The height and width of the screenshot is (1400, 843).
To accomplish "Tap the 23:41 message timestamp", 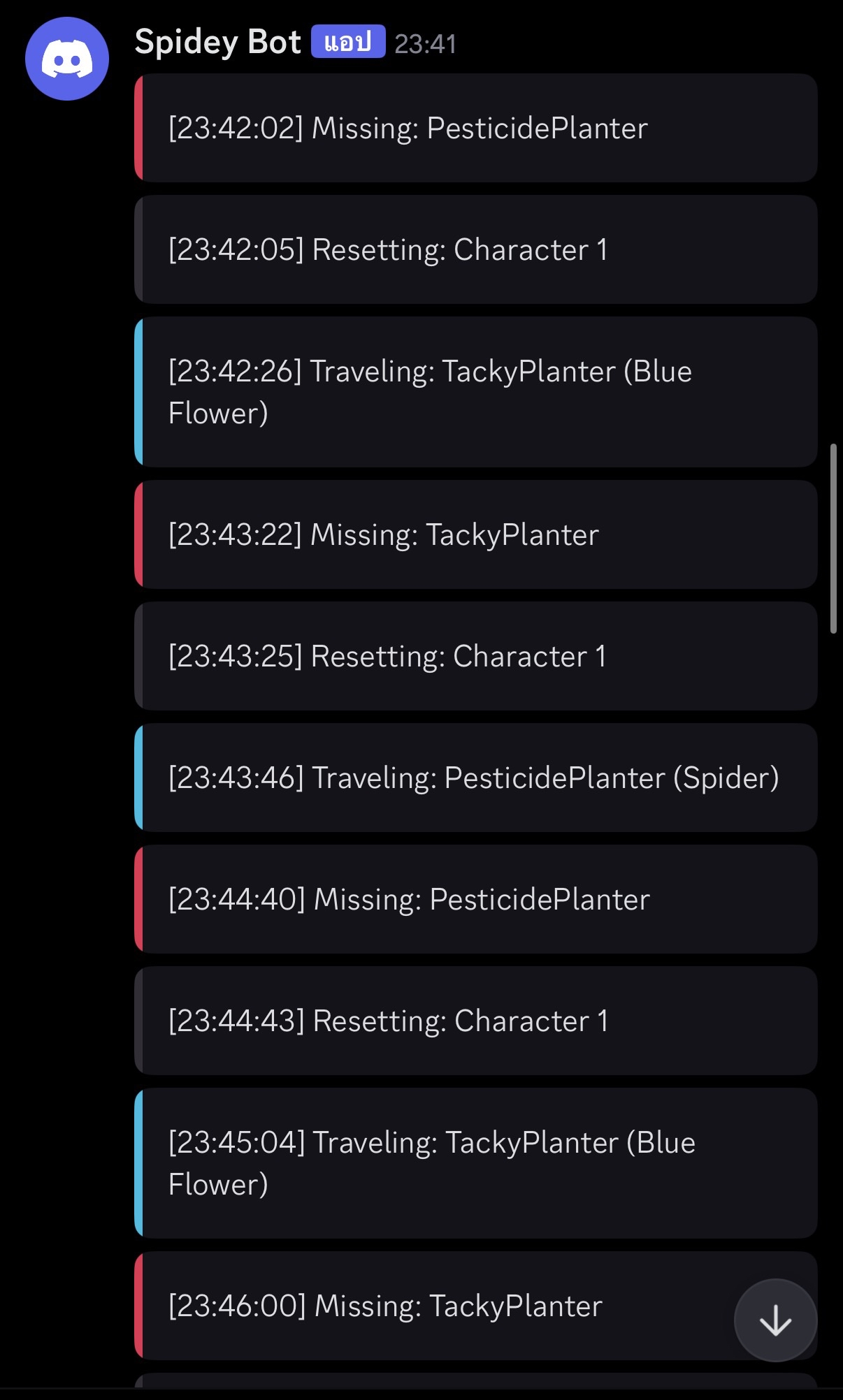I will tap(426, 44).
